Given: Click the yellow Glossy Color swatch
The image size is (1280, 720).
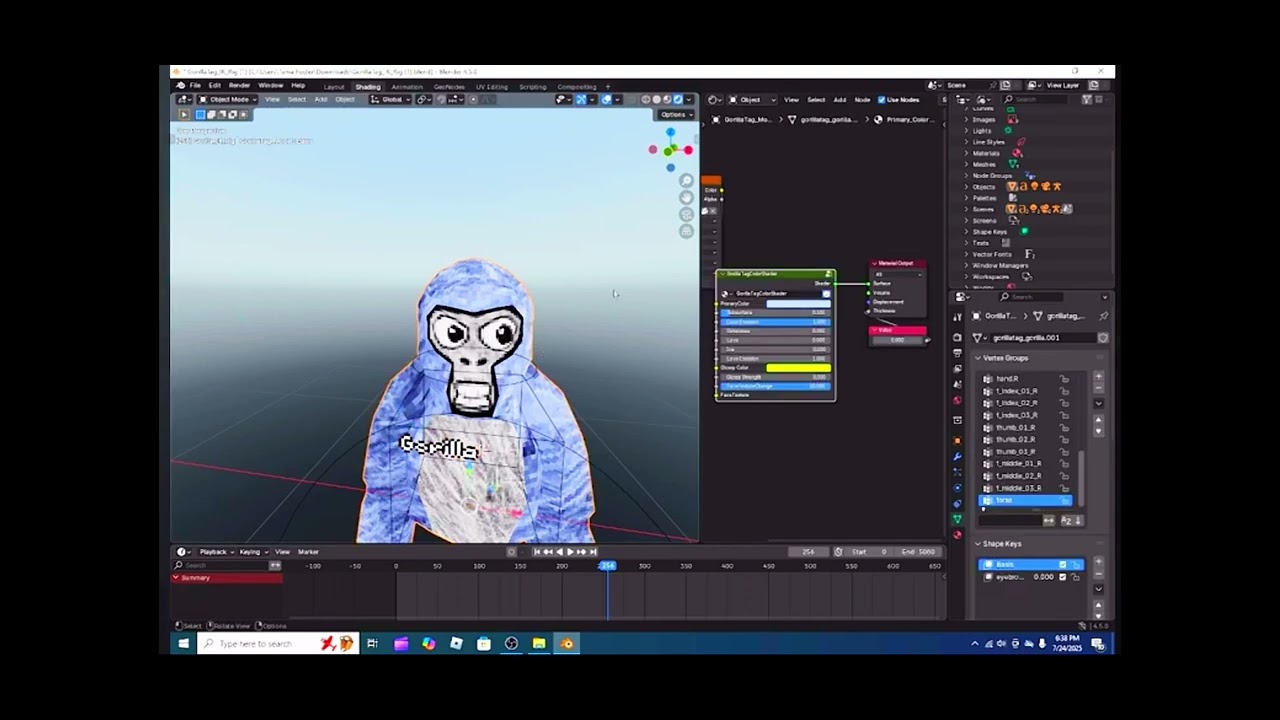Looking at the screenshot, I should pyautogui.click(x=798, y=368).
